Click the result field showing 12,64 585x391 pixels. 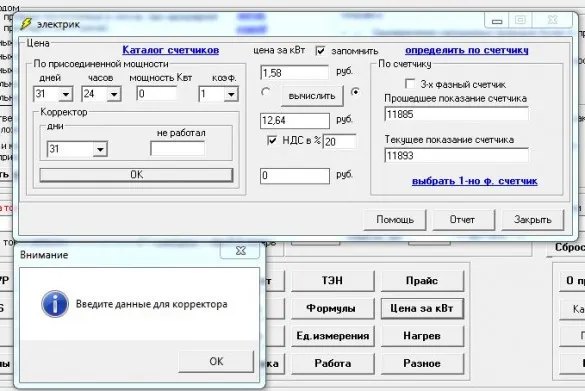(295, 121)
